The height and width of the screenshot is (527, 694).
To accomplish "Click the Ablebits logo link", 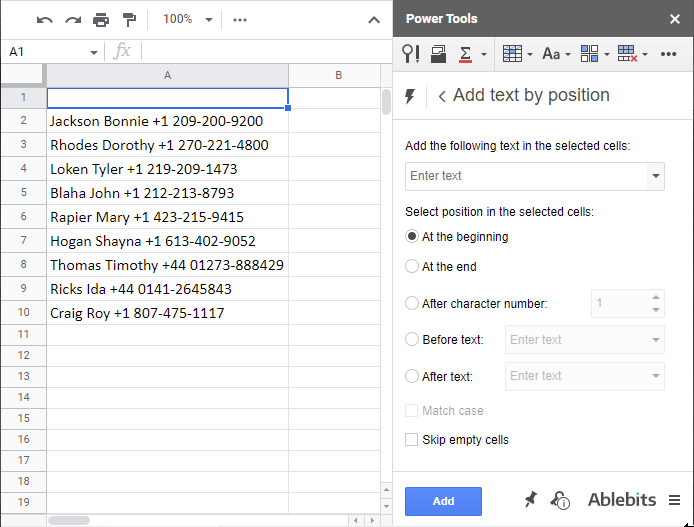I will click(x=622, y=500).
